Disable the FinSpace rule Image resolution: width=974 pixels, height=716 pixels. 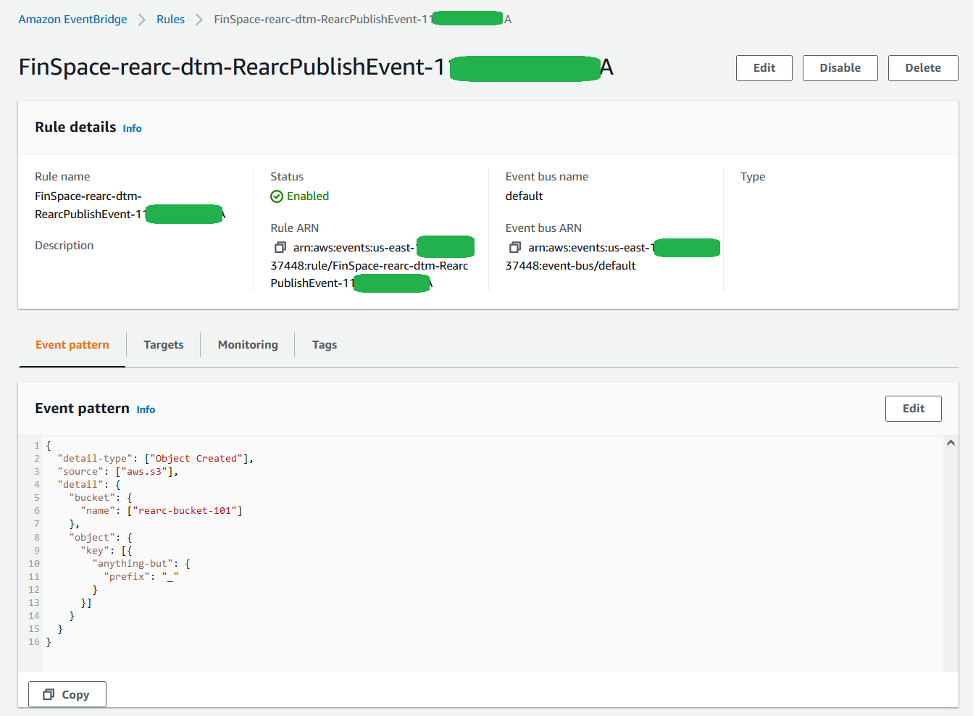pyautogui.click(x=839, y=68)
